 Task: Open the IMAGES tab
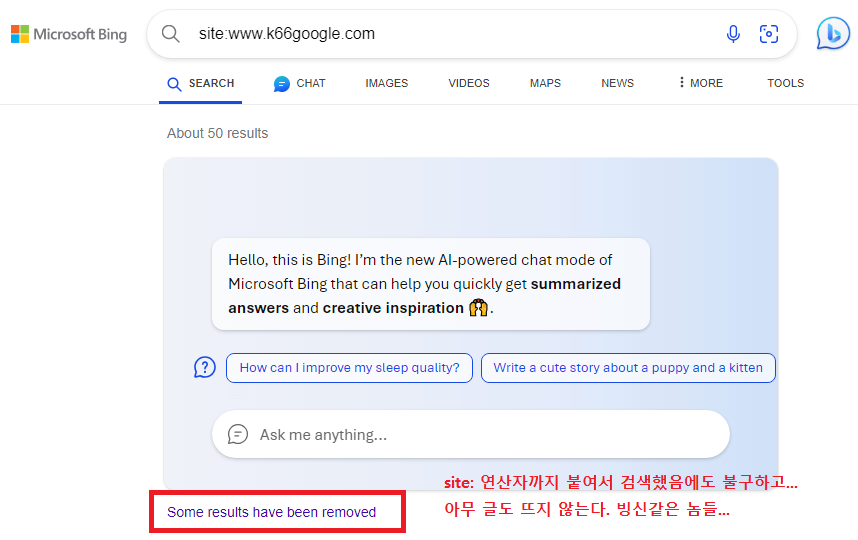pos(386,83)
